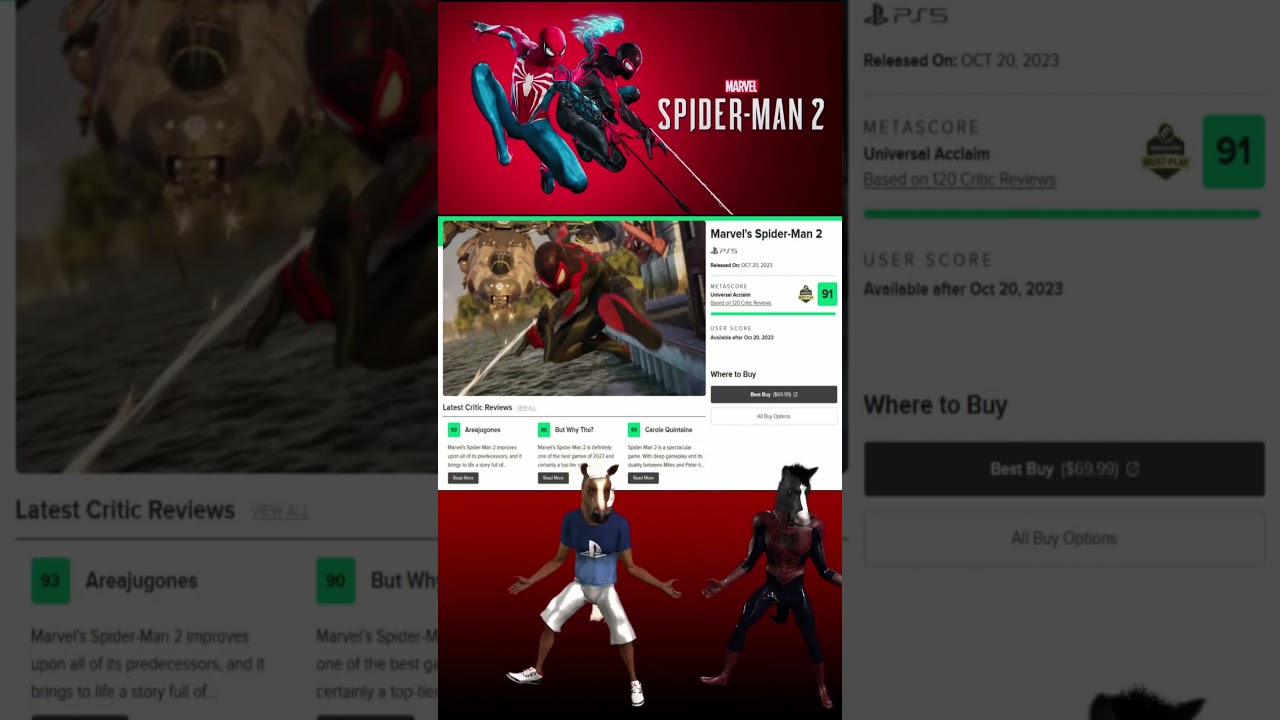Click the blurred external-link icon beside Best Buy price
The height and width of the screenshot is (720, 1280).
(1132, 469)
